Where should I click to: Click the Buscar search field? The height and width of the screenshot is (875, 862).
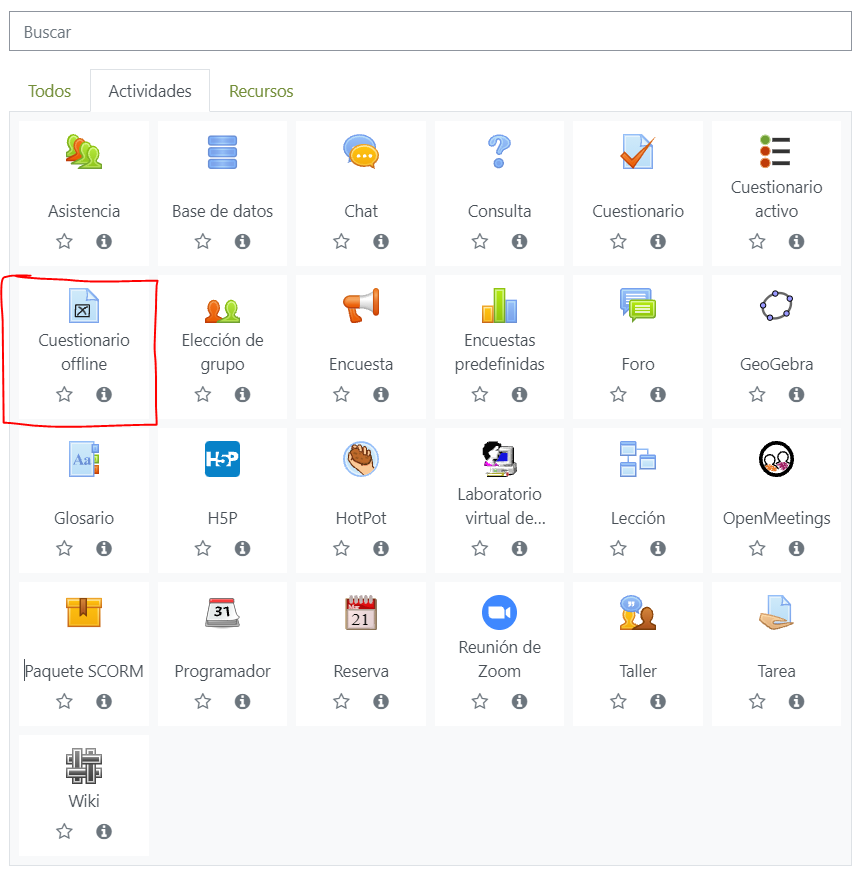coord(430,32)
